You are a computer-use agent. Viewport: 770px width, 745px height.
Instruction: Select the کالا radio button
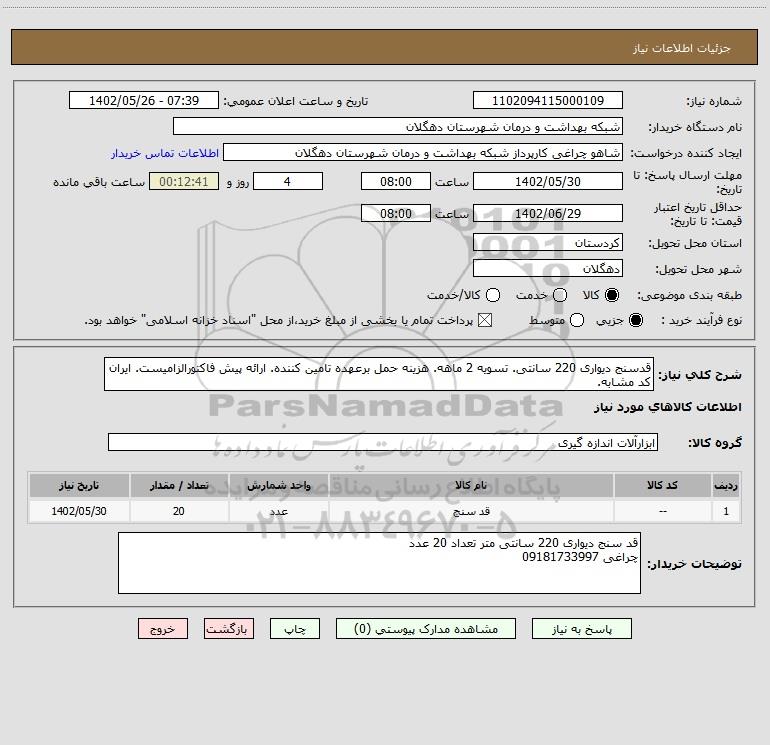tap(612, 295)
